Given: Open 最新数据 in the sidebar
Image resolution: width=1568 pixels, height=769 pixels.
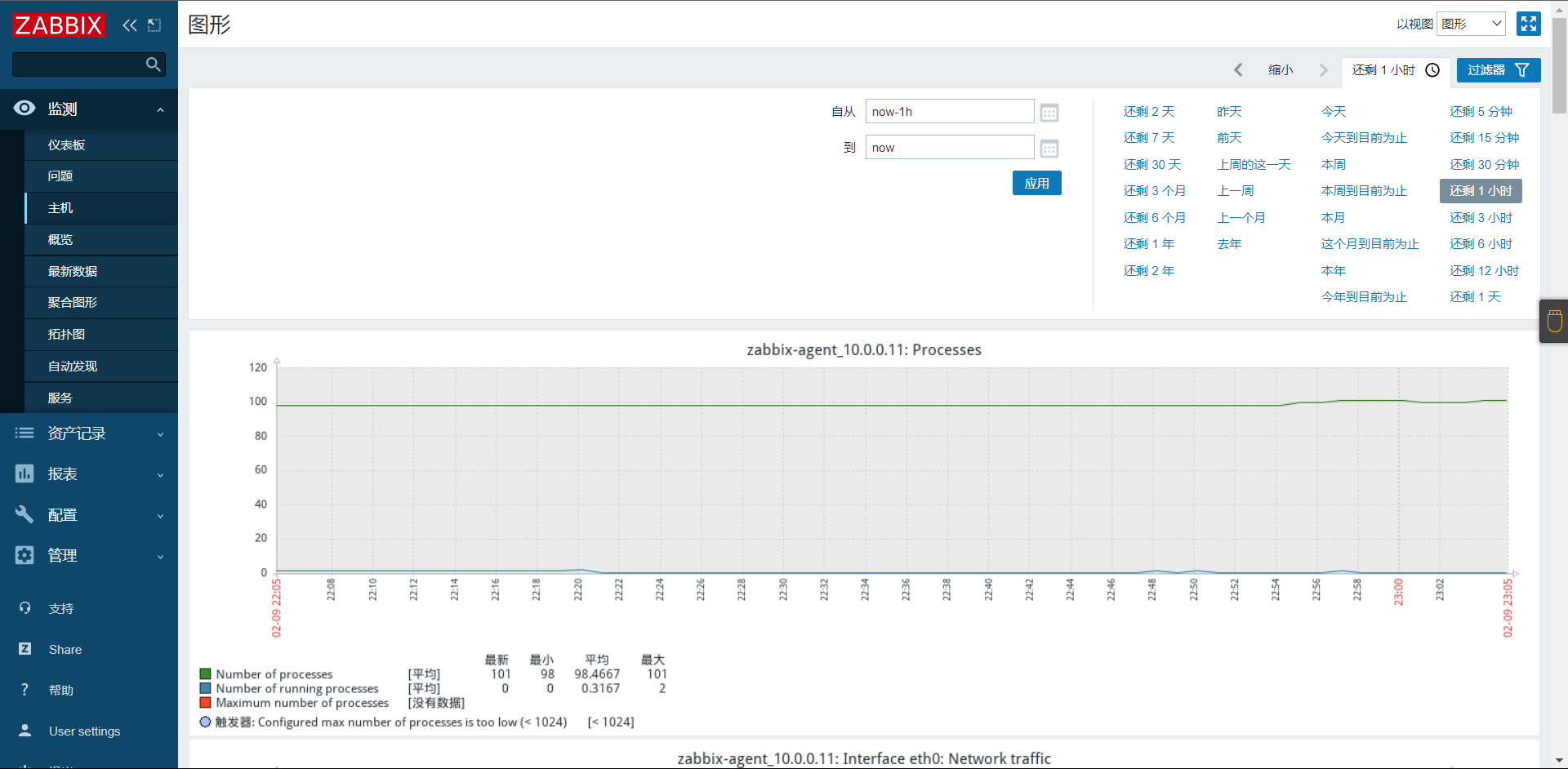Looking at the screenshot, I should click(x=101, y=271).
